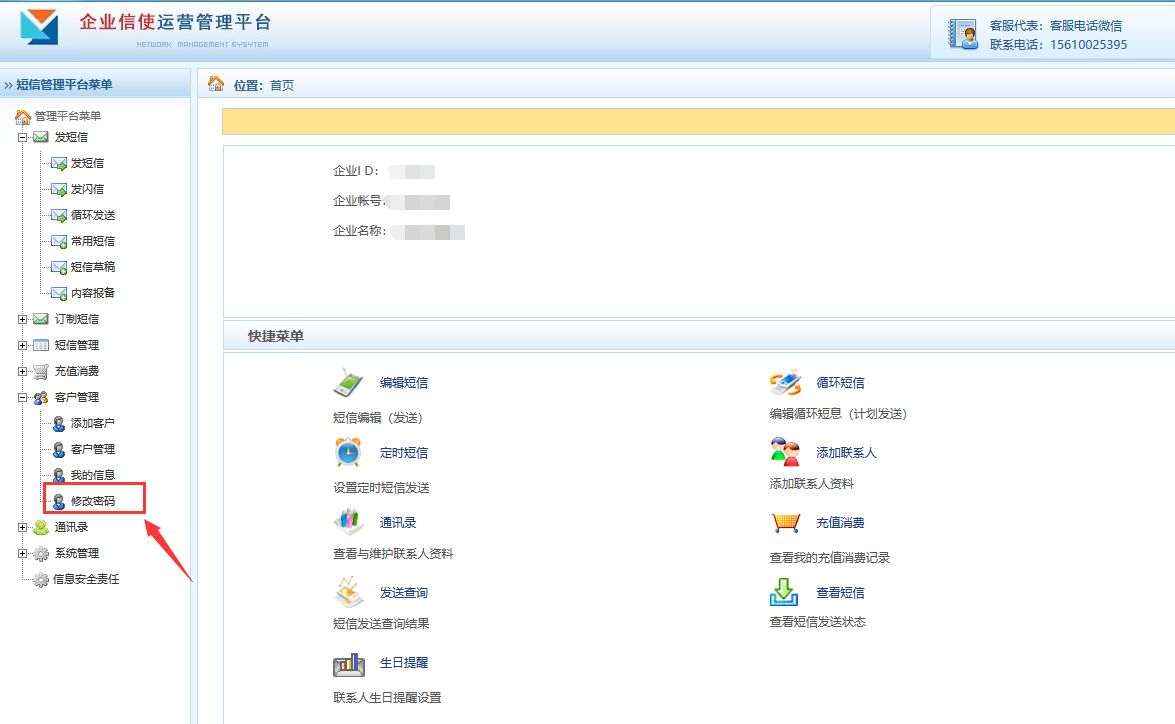Click the 生日提醒 chart icon
The width and height of the screenshot is (1175, 724).
348,663
